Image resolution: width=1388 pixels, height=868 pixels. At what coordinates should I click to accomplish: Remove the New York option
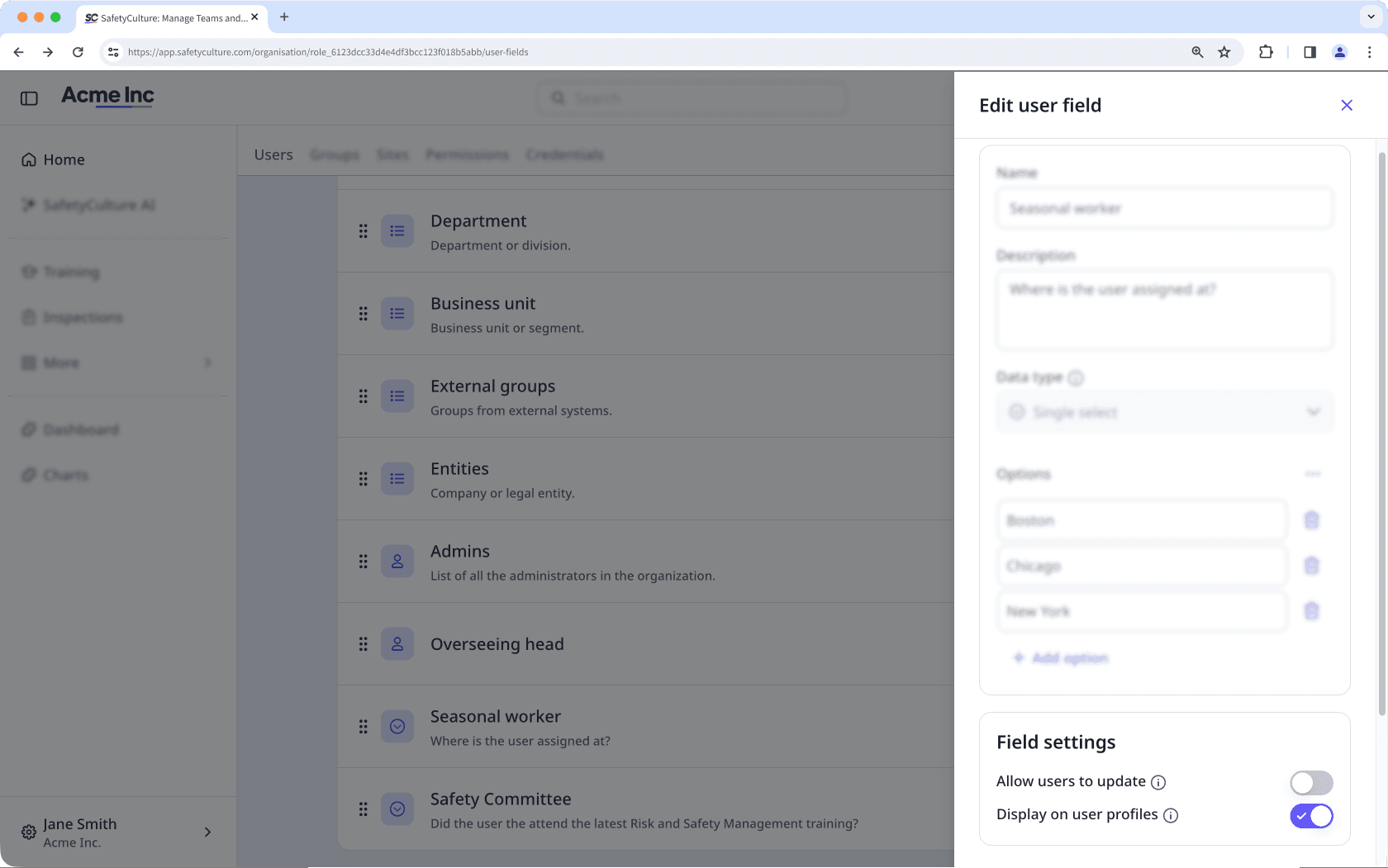(x=1312, y=611)
